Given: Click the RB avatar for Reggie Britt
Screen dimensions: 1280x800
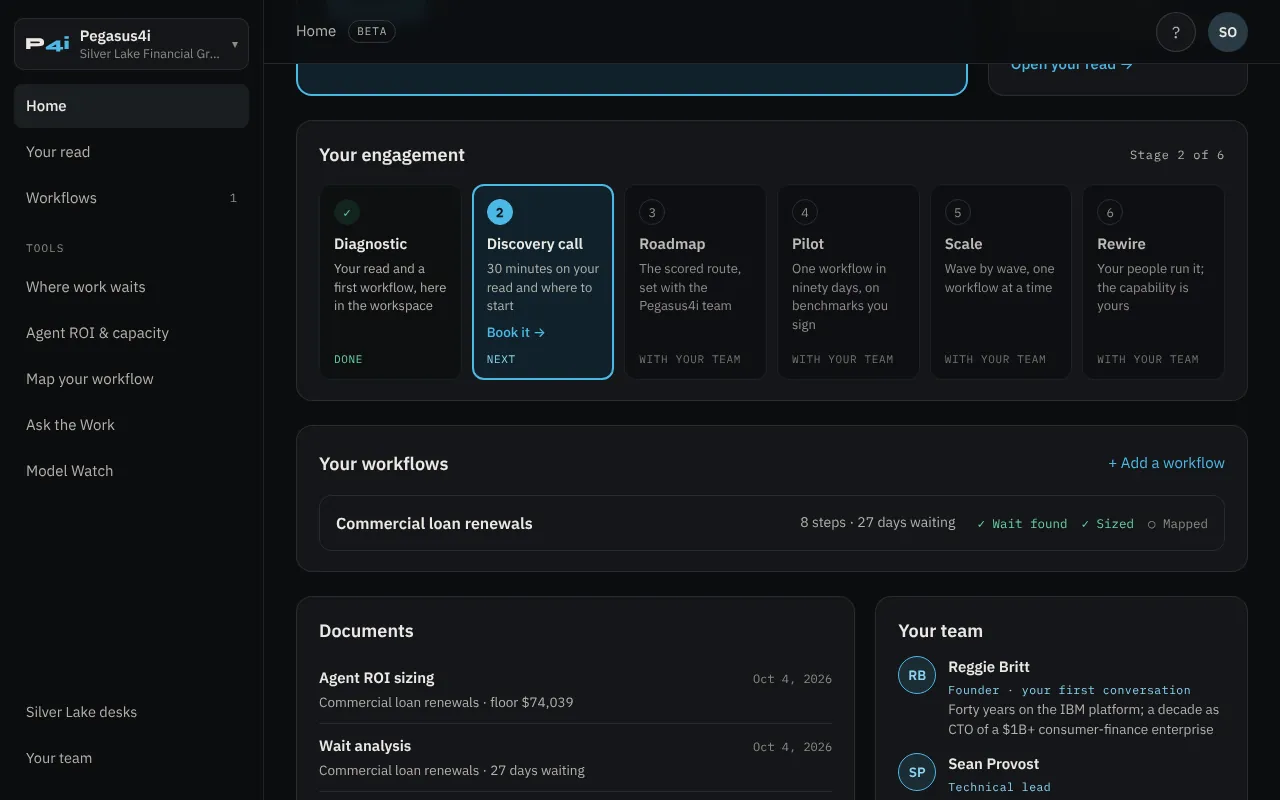Looking at the screenshot, I should click(917, 675).
